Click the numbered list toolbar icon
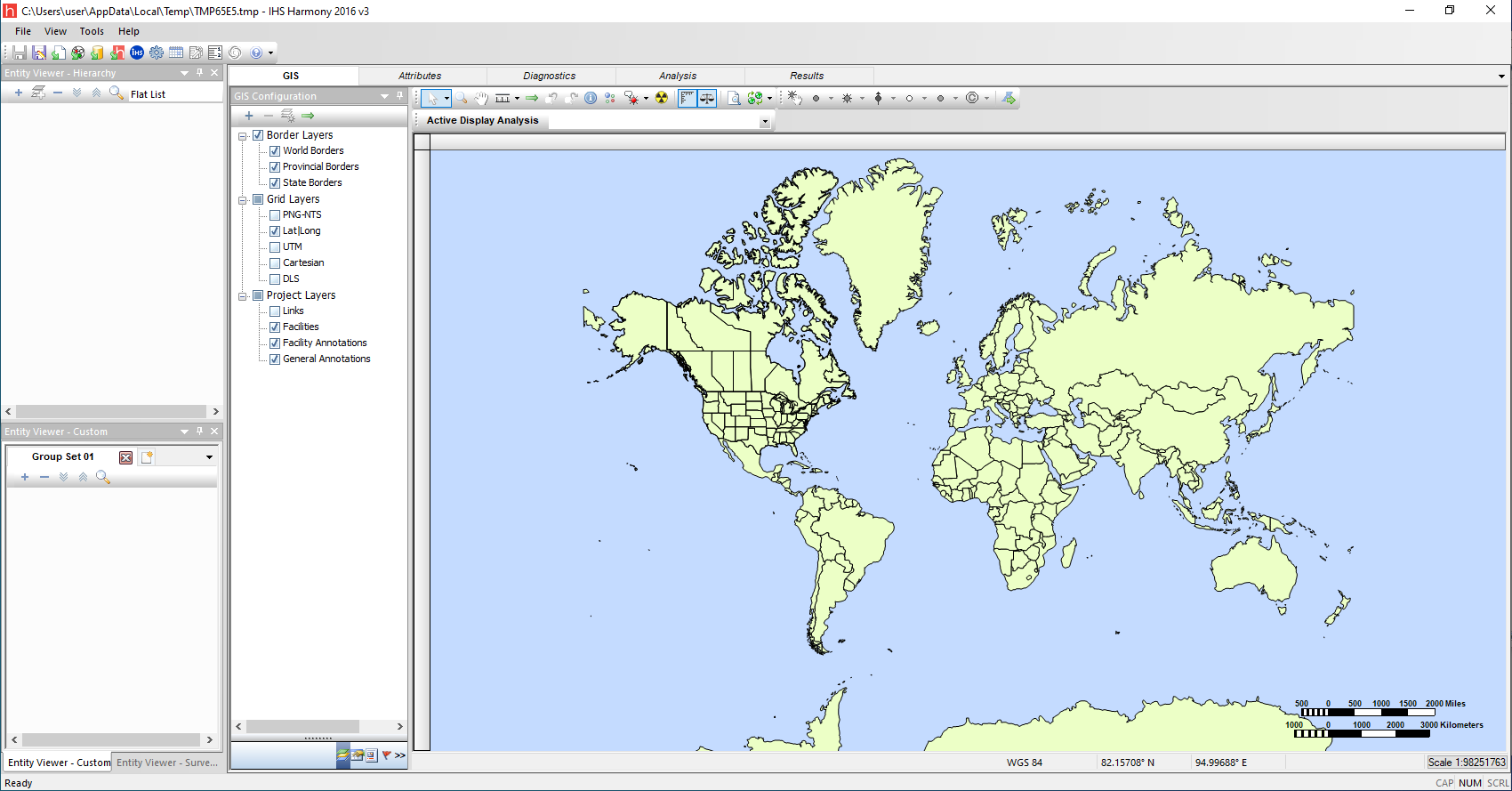Viewport: 1512px width, 791px height. click(215, 52)
